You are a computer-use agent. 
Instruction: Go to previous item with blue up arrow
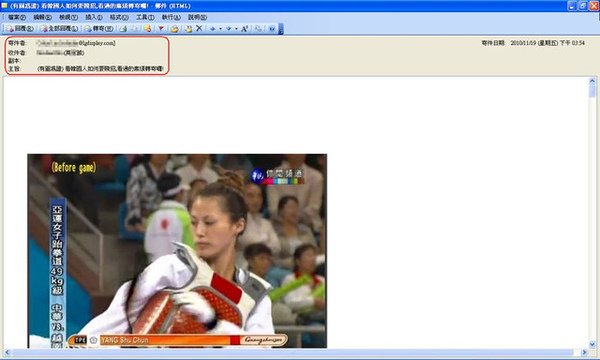212,29
